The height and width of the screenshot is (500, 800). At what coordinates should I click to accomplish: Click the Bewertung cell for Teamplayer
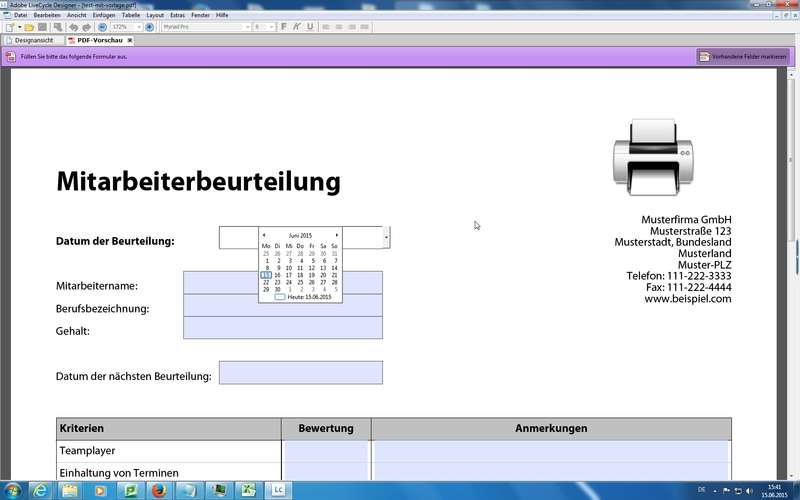click(326, 451)
